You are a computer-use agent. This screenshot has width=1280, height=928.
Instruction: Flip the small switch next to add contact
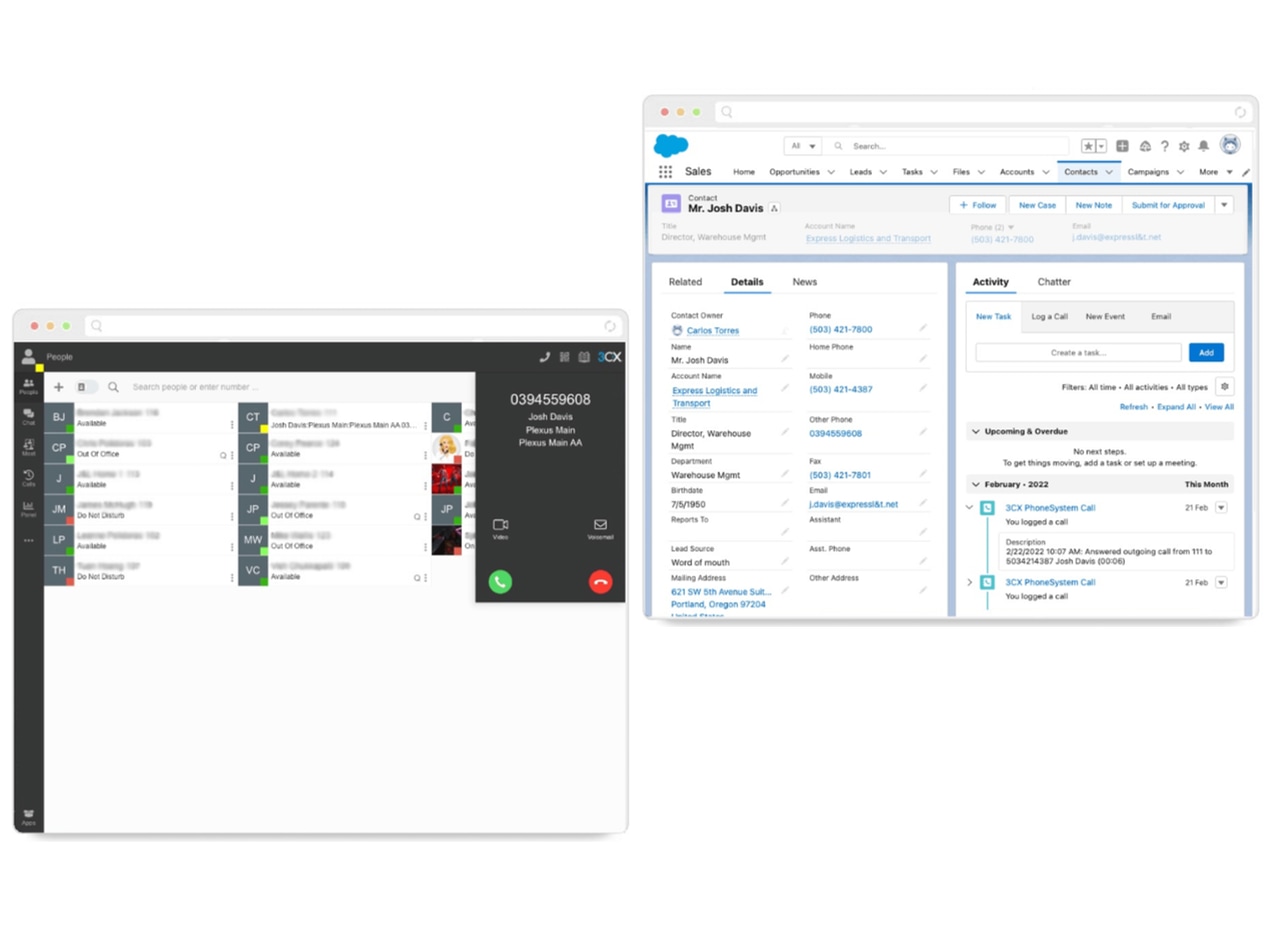[85, 387]
